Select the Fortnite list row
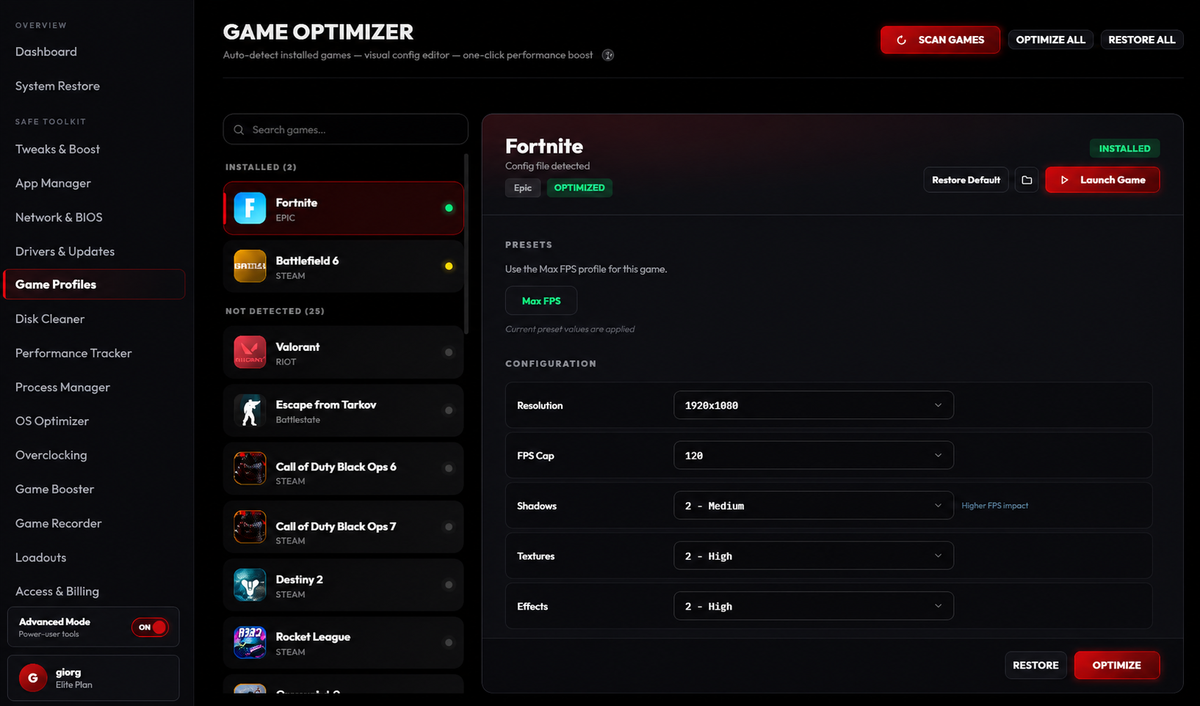The image size is (1200, 706). 344,208
